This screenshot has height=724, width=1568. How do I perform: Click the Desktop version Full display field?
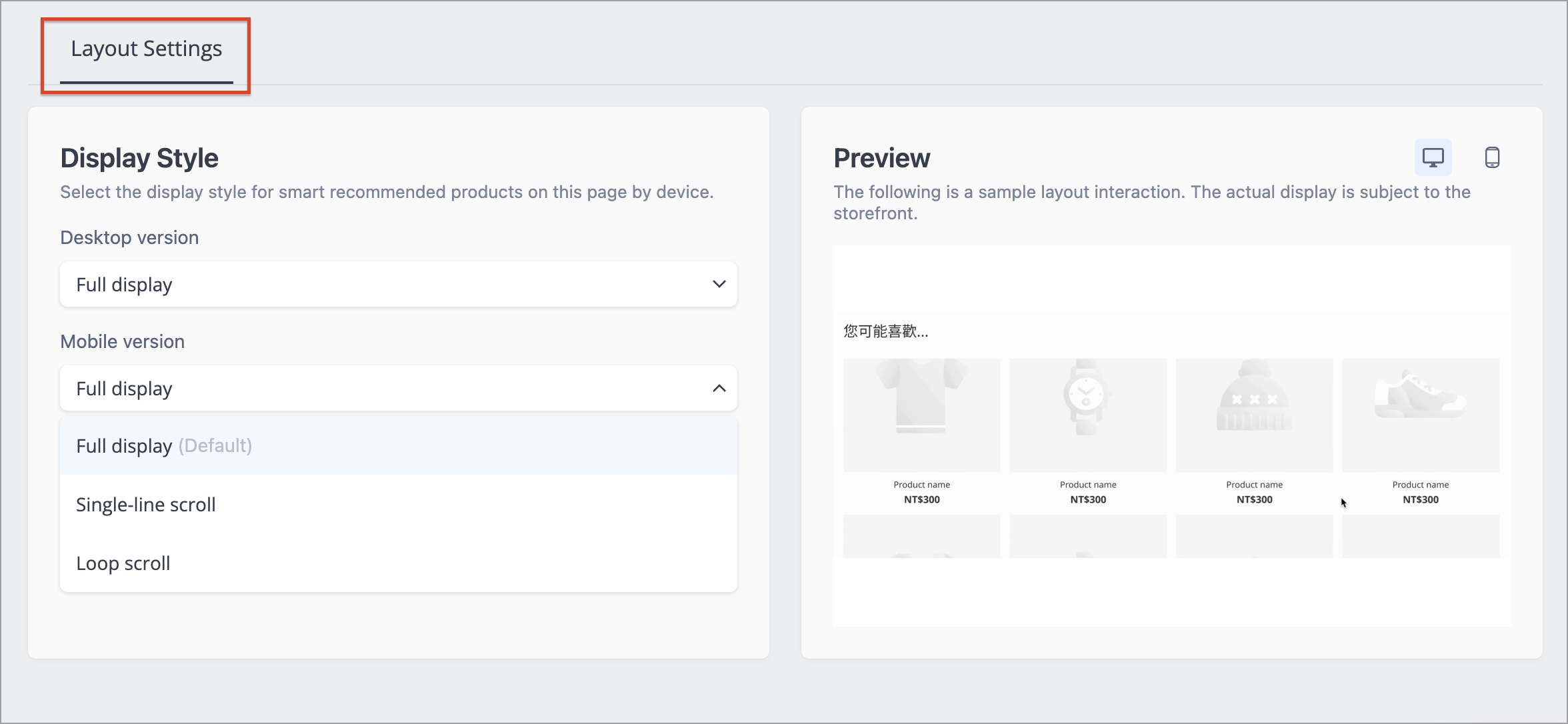pos(399,284)
